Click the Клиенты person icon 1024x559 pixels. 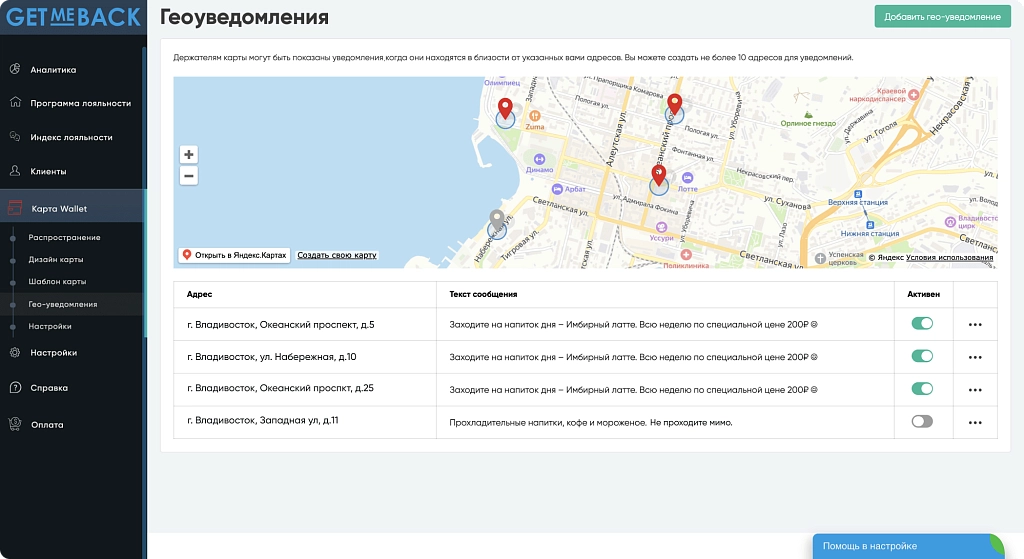click(15, 170)
